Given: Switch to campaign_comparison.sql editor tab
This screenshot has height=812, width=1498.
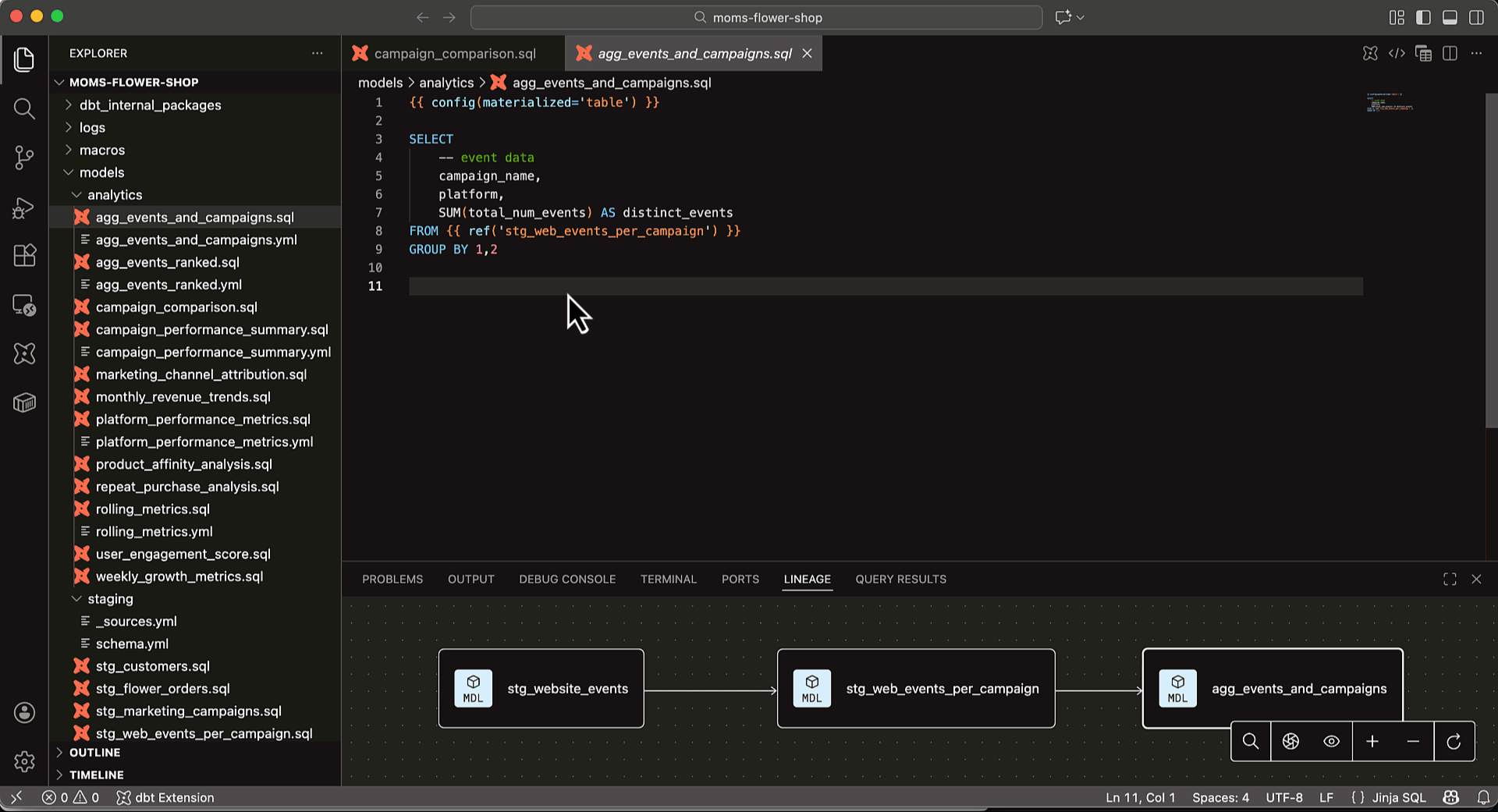Looking at the screenshot, I should [x=454, y=53].
